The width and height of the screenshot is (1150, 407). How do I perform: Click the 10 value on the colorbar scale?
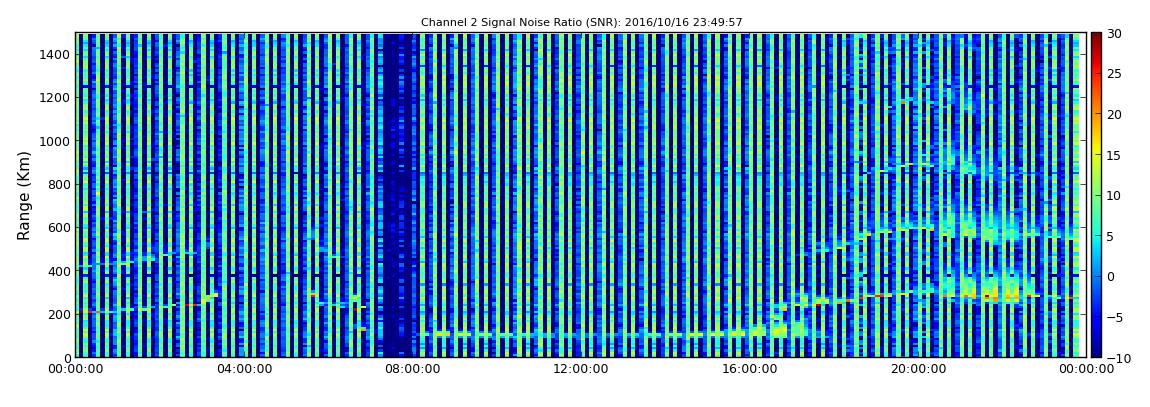[1116, 196]
